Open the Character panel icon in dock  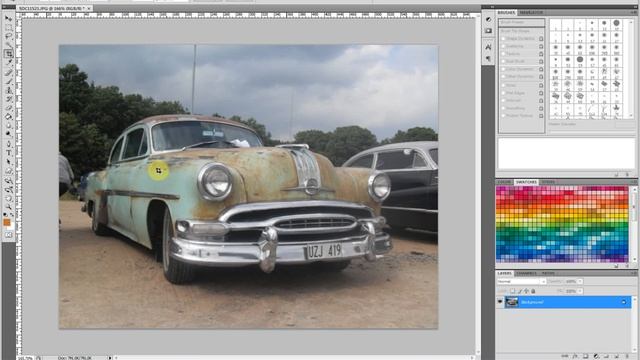point(488,47)
